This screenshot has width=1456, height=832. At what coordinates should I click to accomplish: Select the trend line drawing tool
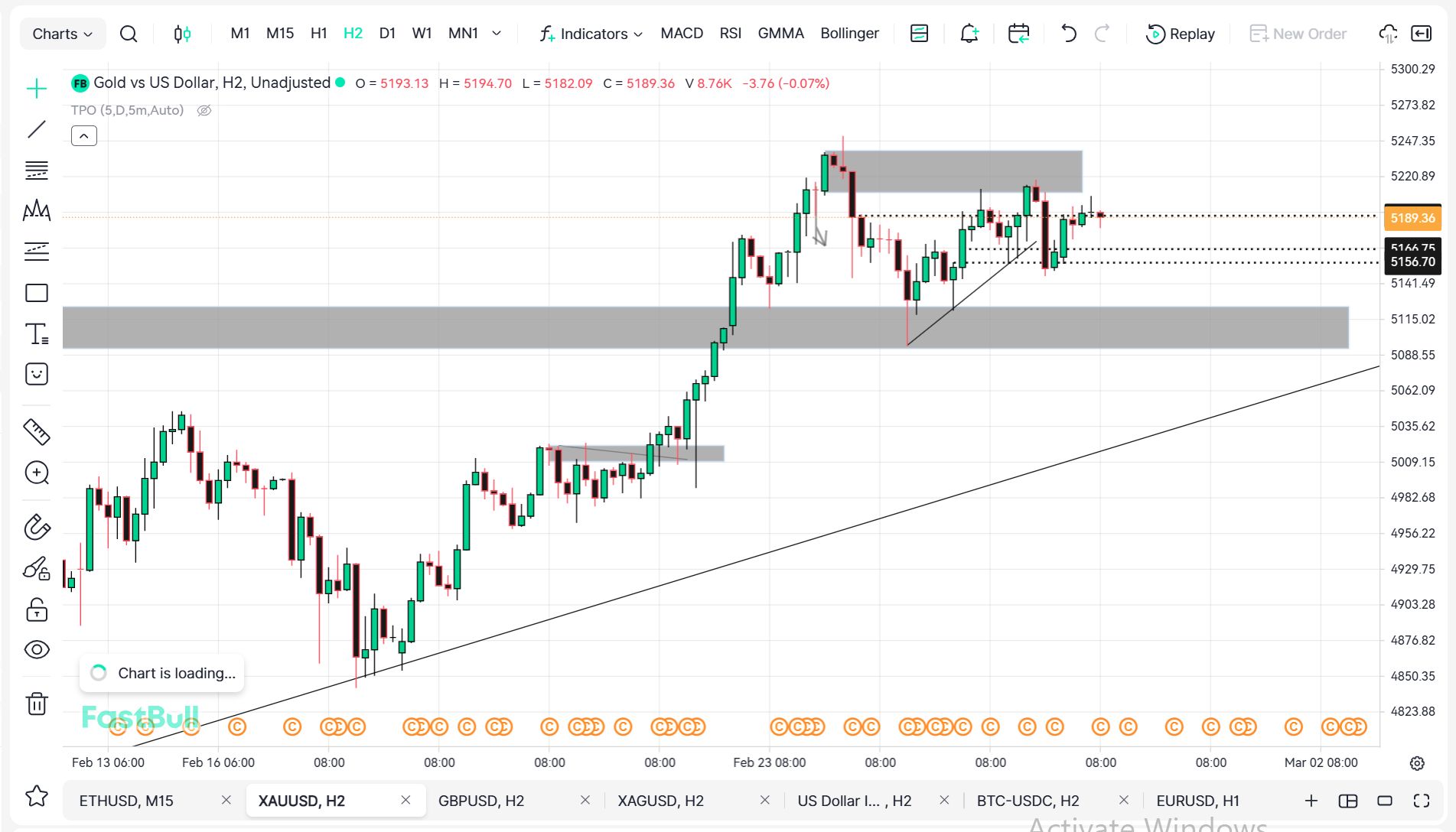[37, 129]
